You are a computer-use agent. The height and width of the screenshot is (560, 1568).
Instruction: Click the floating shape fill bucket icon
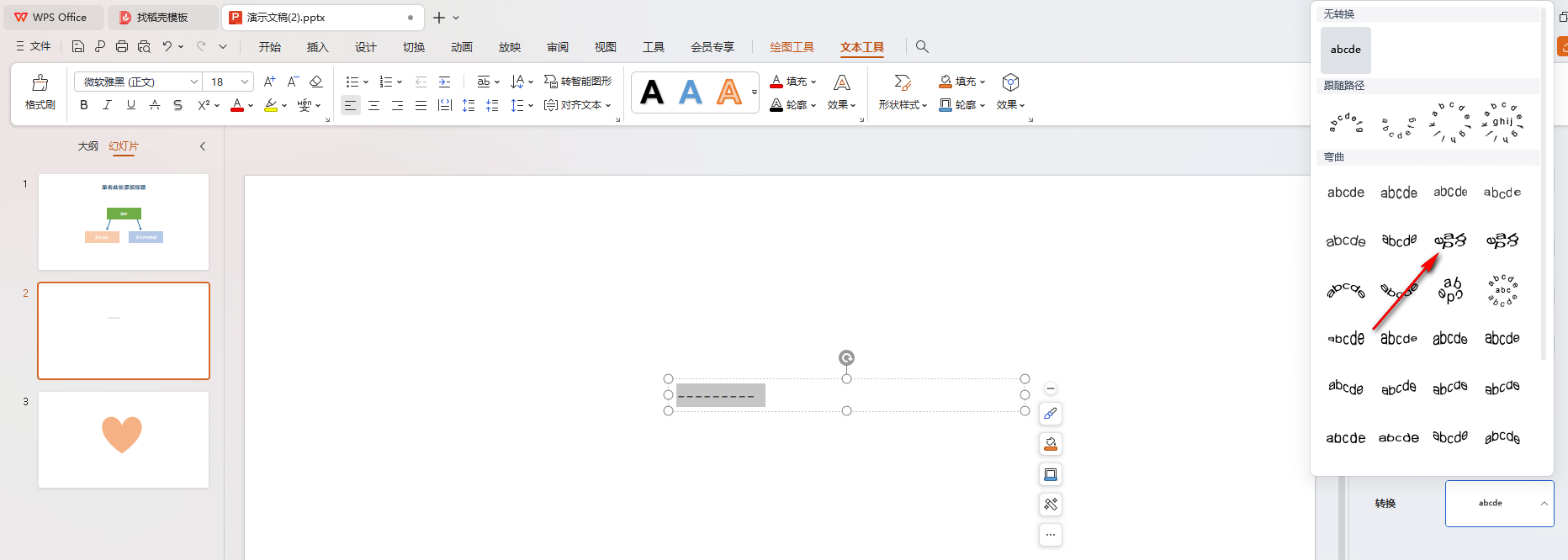tap(1051, 444)
